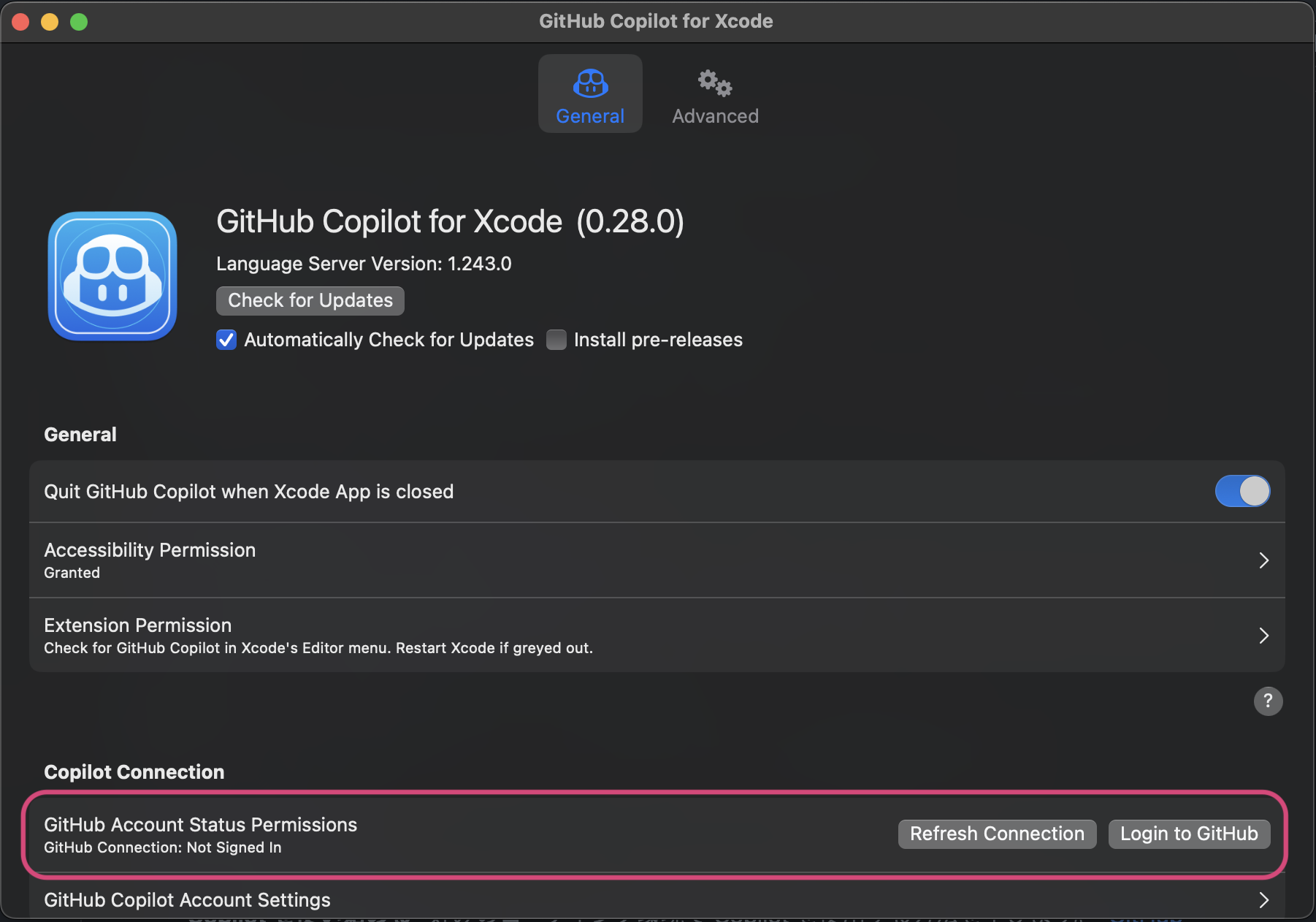
Task: Open GitHub Copilot Account Settings via its chevron
Action: (1263, 900)
